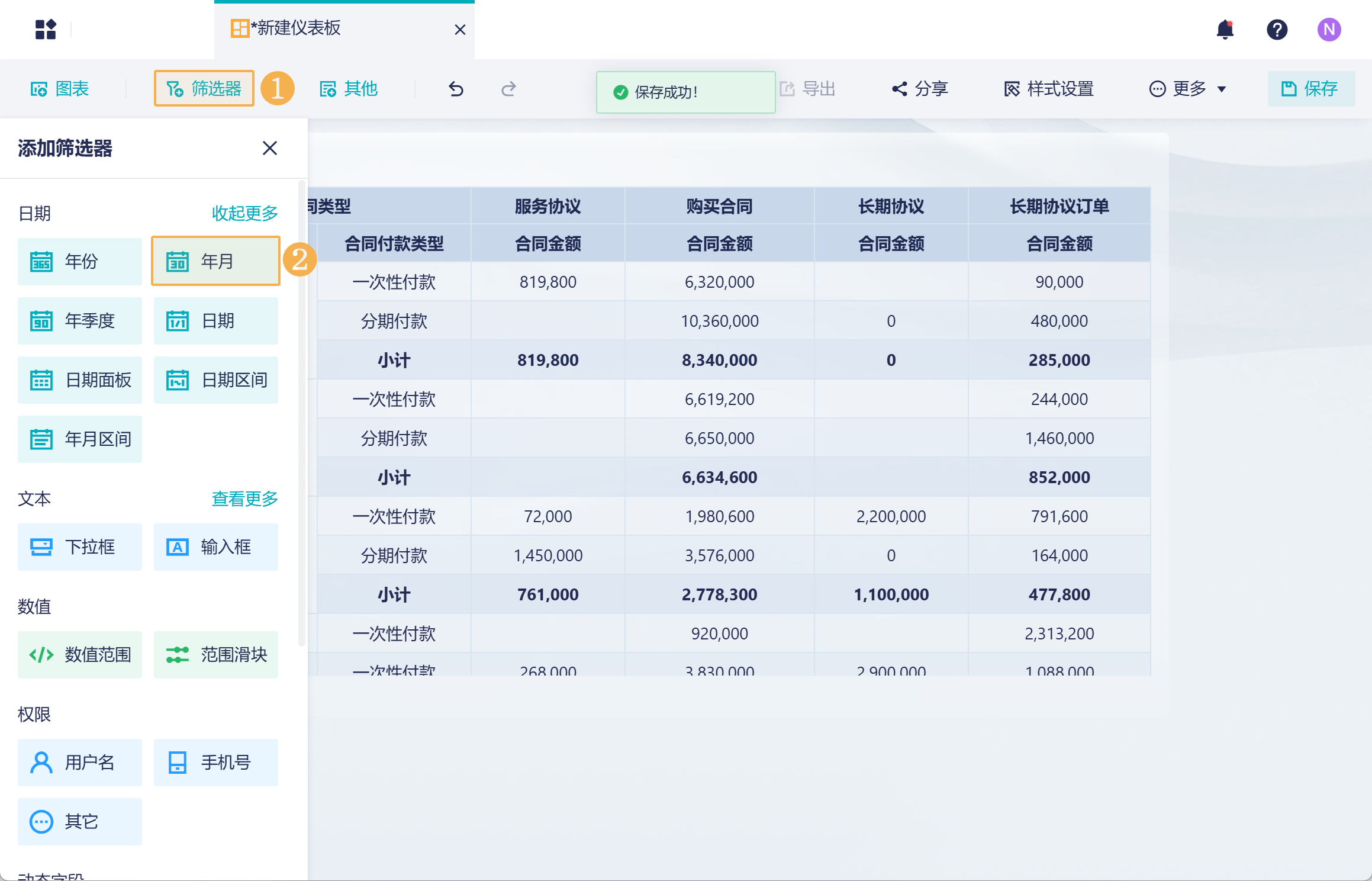1372x881 pixels.
Task: Open the 图表 chart menu
Action: pos(60,89)
